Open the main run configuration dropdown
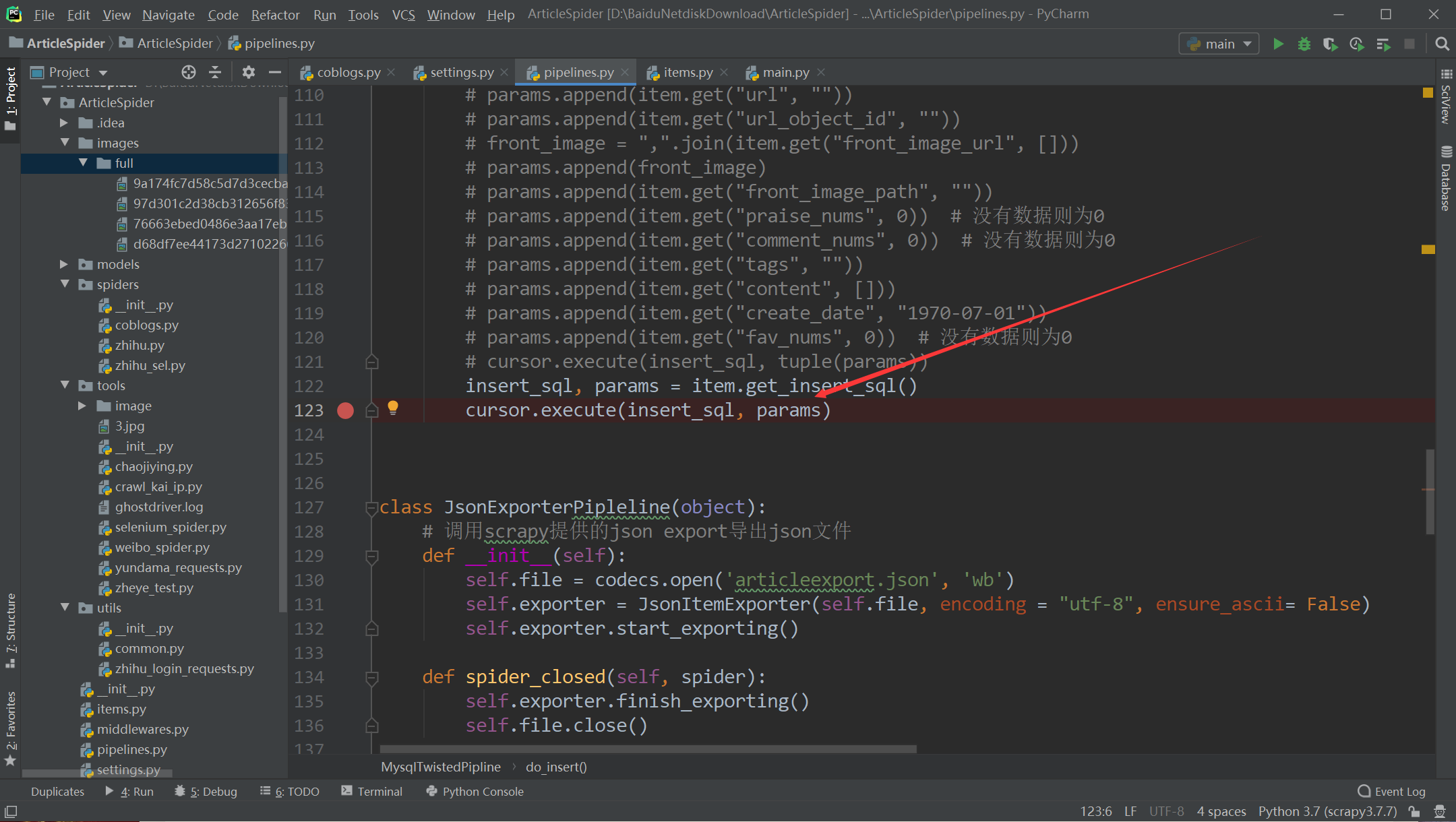Image resolution: width=1456 pixels, height=822 pixels. [1220, 44]
